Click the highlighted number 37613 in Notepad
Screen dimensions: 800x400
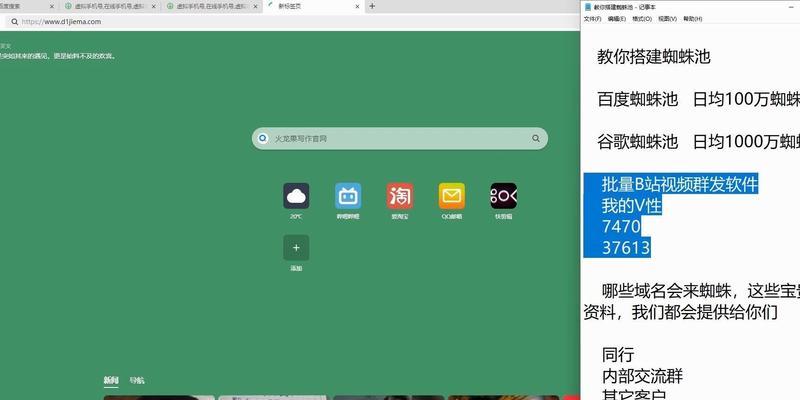click(626, 248)
